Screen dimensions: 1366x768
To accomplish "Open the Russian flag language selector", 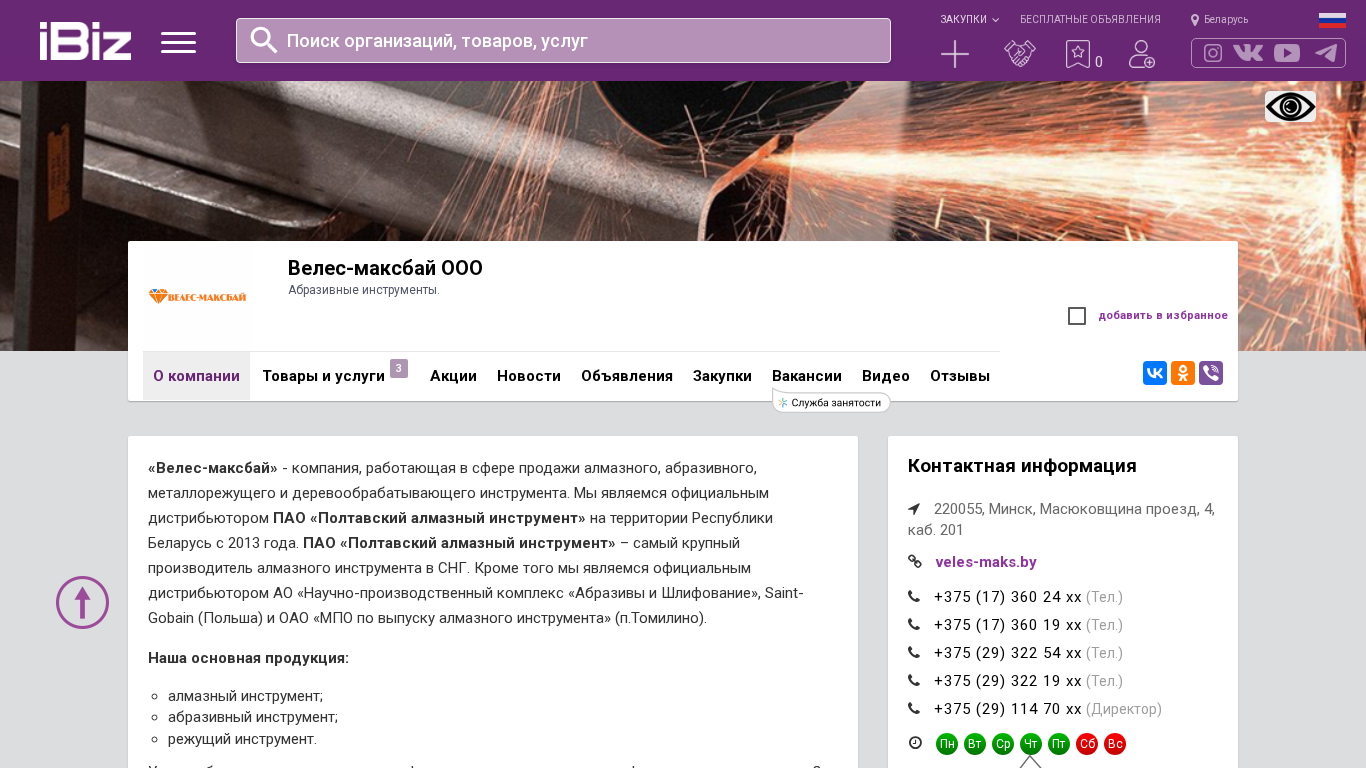I will [1332, 20].
